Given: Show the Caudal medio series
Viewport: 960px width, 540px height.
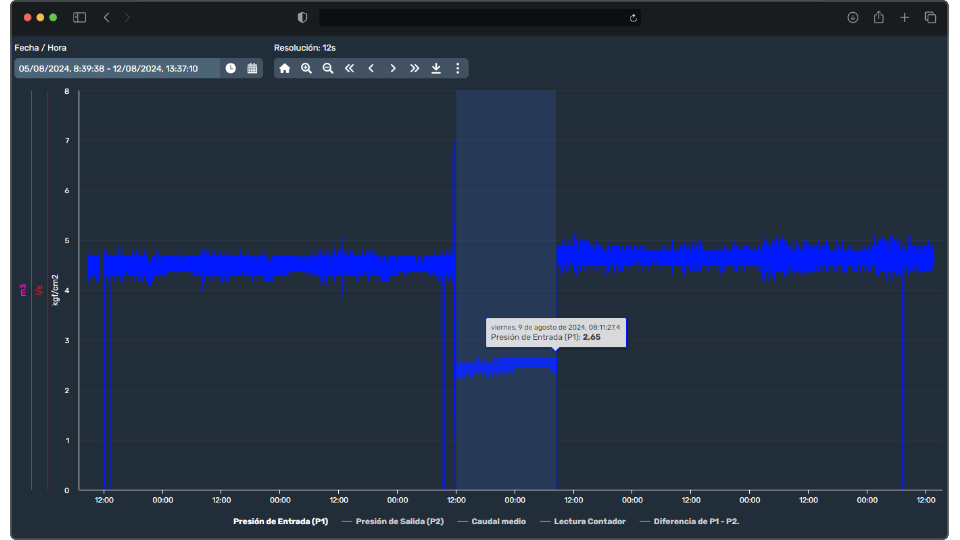Looking at the screenshot, I should [498, 521].
